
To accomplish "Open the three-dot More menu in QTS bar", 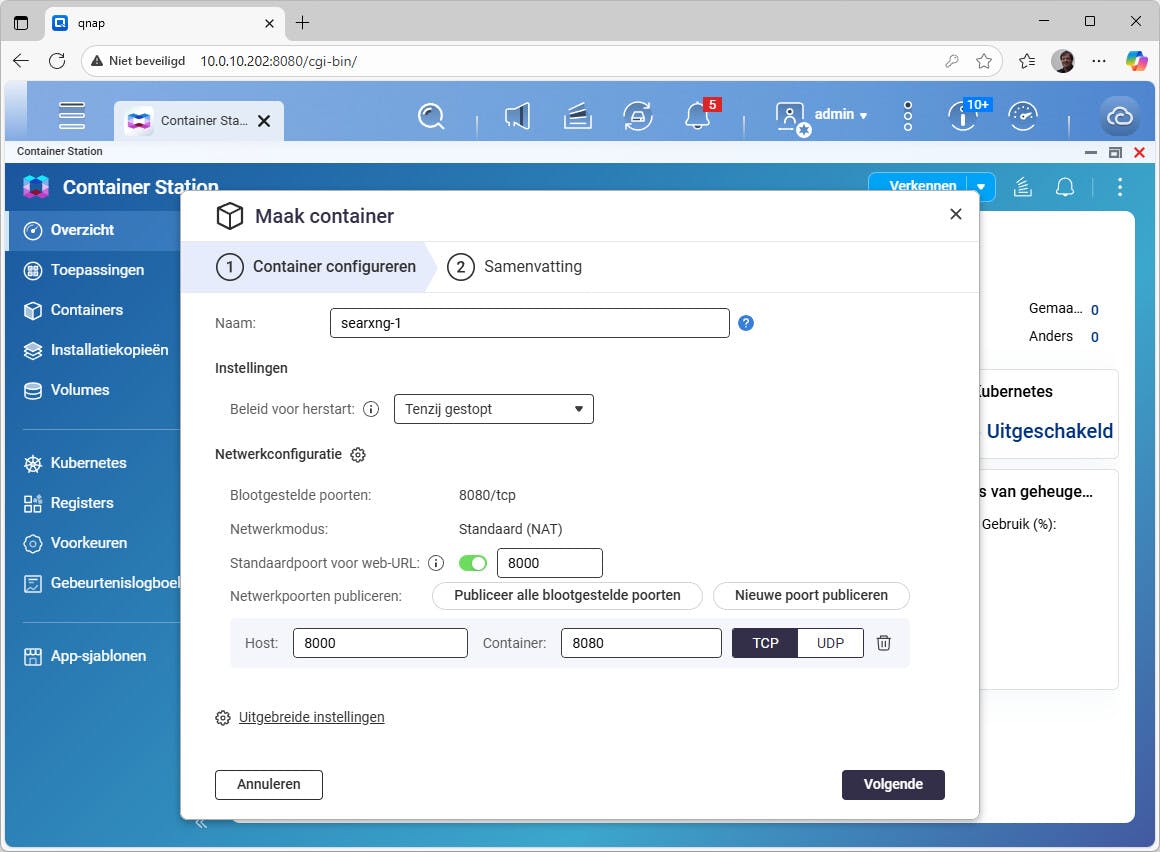I will click(908, 116).
